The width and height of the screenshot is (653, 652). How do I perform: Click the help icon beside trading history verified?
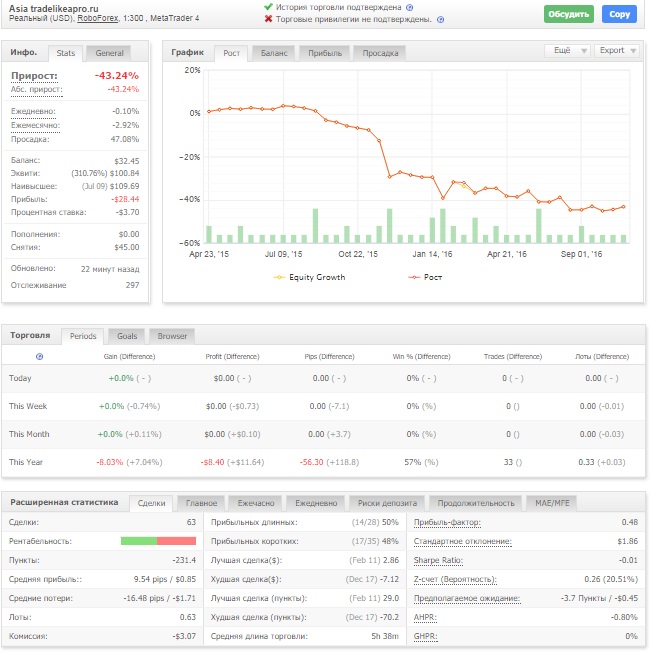tap(409, 7)
